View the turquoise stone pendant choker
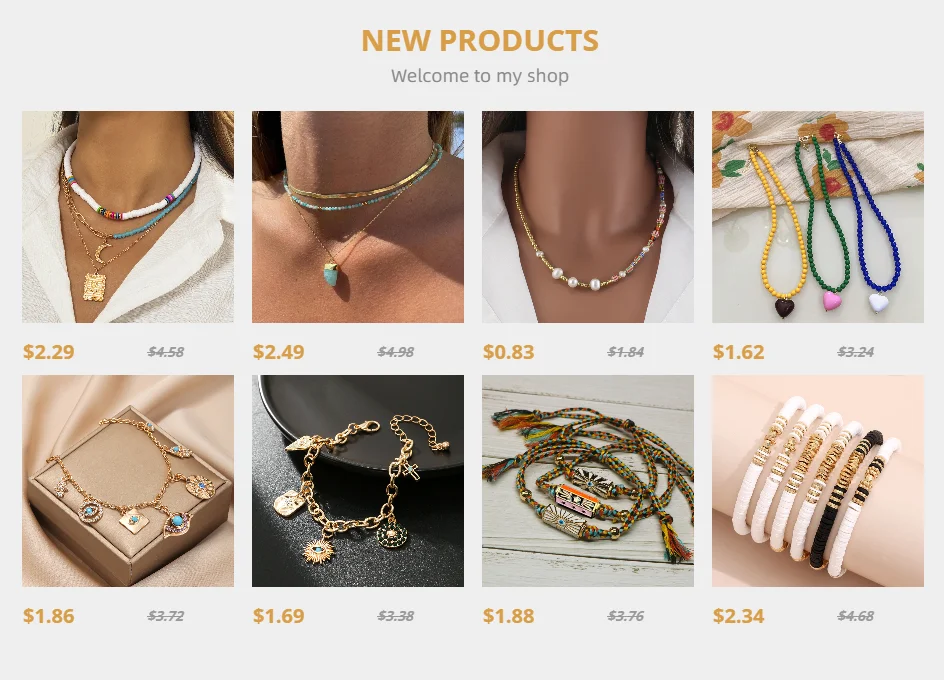This screenshot has width=944, height=680. 358,217
